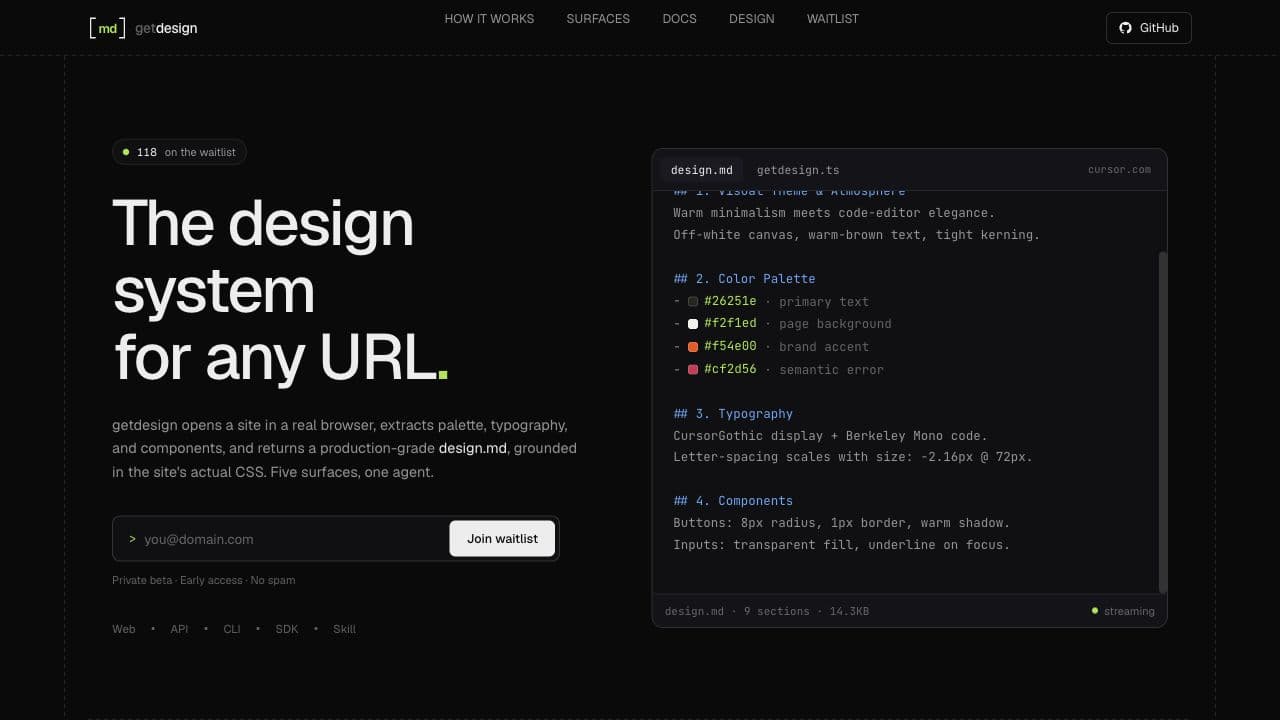Go to the SURFACES nav item
The height and width of the screenshot is (720, 1280).
598,19
